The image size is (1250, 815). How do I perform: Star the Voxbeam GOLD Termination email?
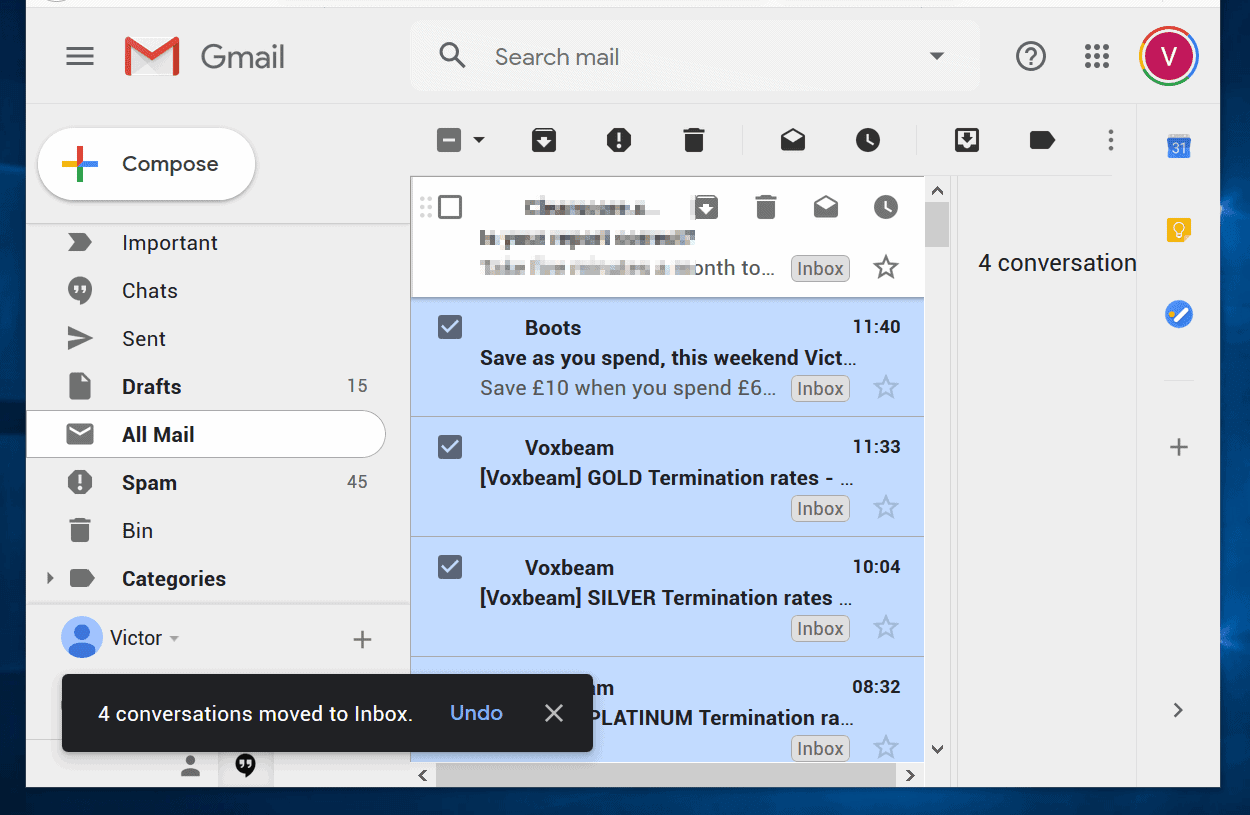point(886,508)
